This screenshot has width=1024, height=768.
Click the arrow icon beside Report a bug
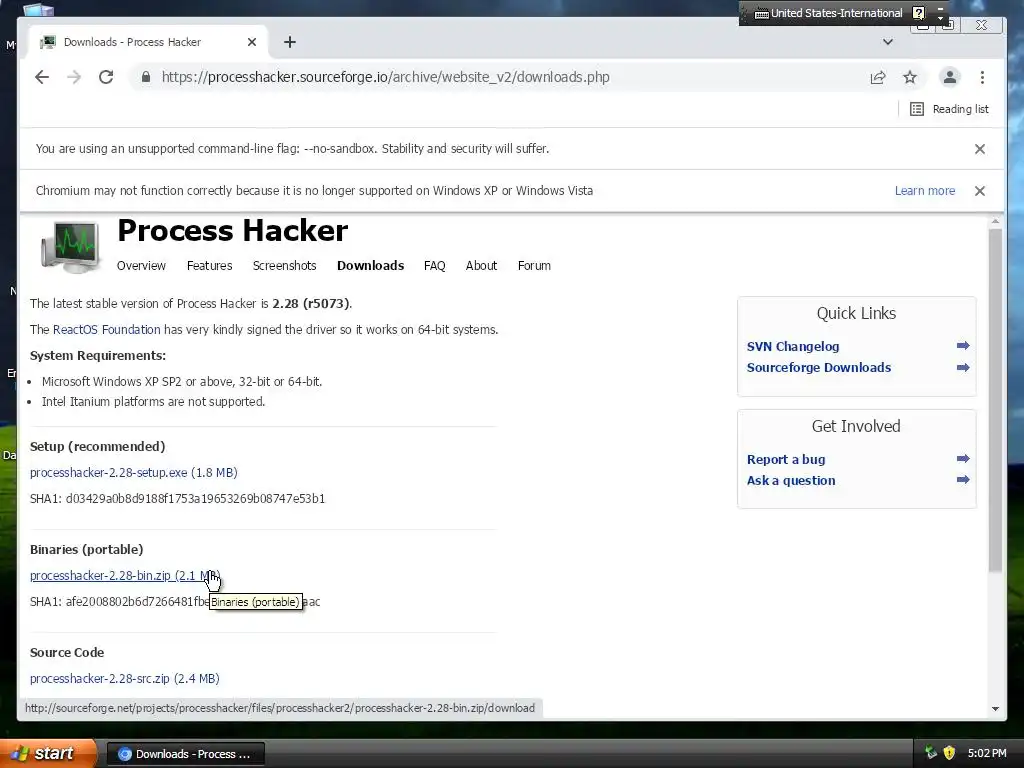pos(963,458)
